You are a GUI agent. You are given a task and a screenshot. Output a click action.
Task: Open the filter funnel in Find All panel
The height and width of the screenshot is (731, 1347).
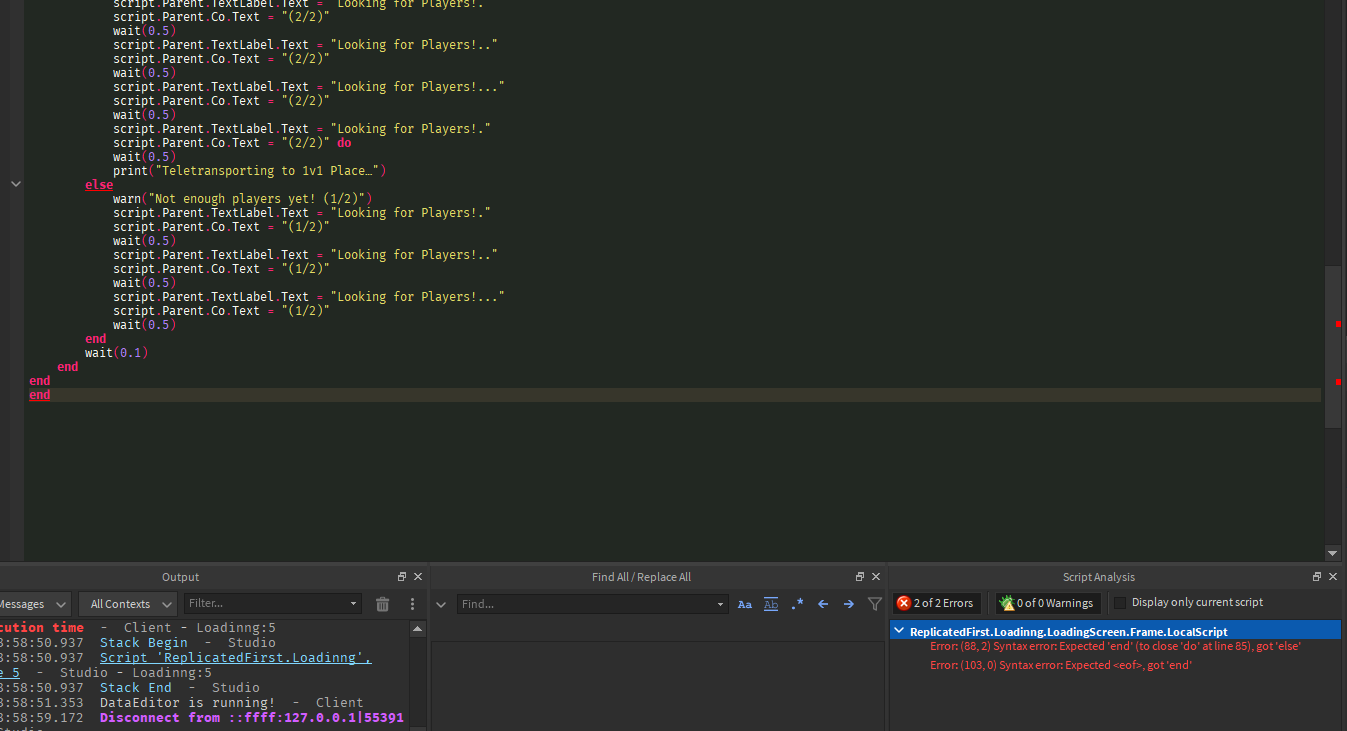(x=875, y=604)
